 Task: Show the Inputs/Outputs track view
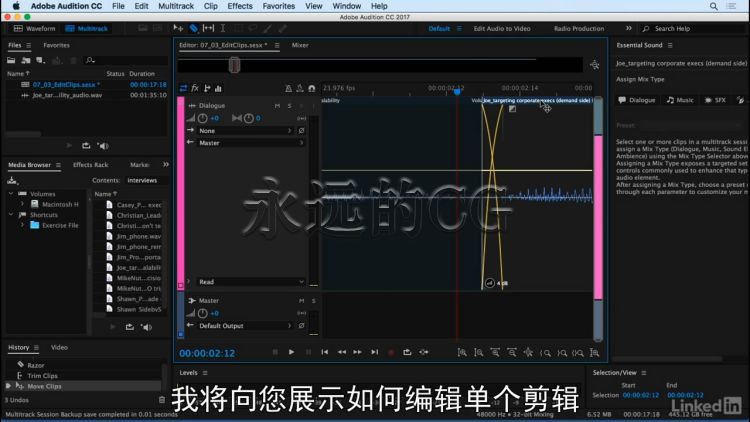point(183,88)
